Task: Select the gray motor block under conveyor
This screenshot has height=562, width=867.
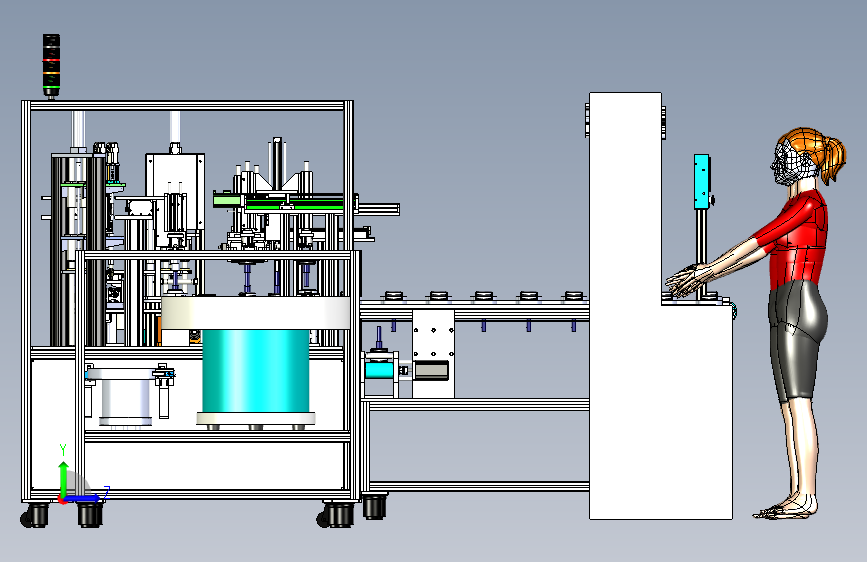Action: click(431, 371)
